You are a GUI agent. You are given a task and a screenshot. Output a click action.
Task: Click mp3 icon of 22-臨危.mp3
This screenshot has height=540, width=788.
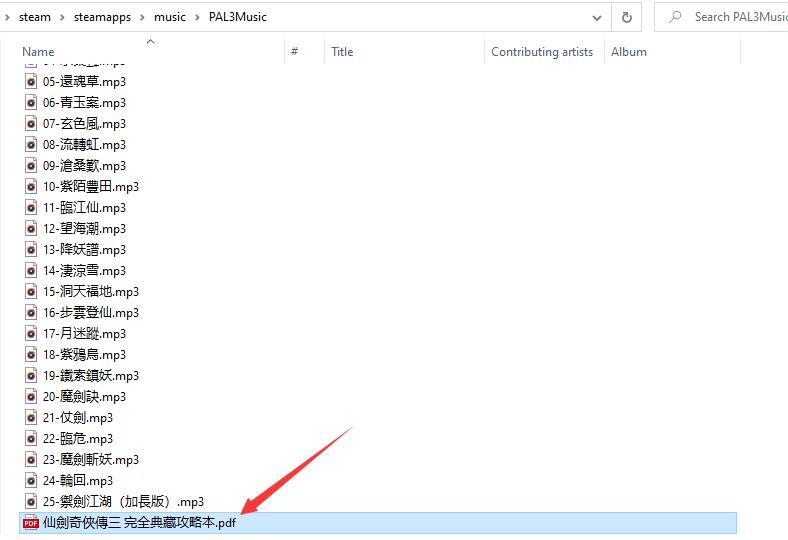[31, 439]
